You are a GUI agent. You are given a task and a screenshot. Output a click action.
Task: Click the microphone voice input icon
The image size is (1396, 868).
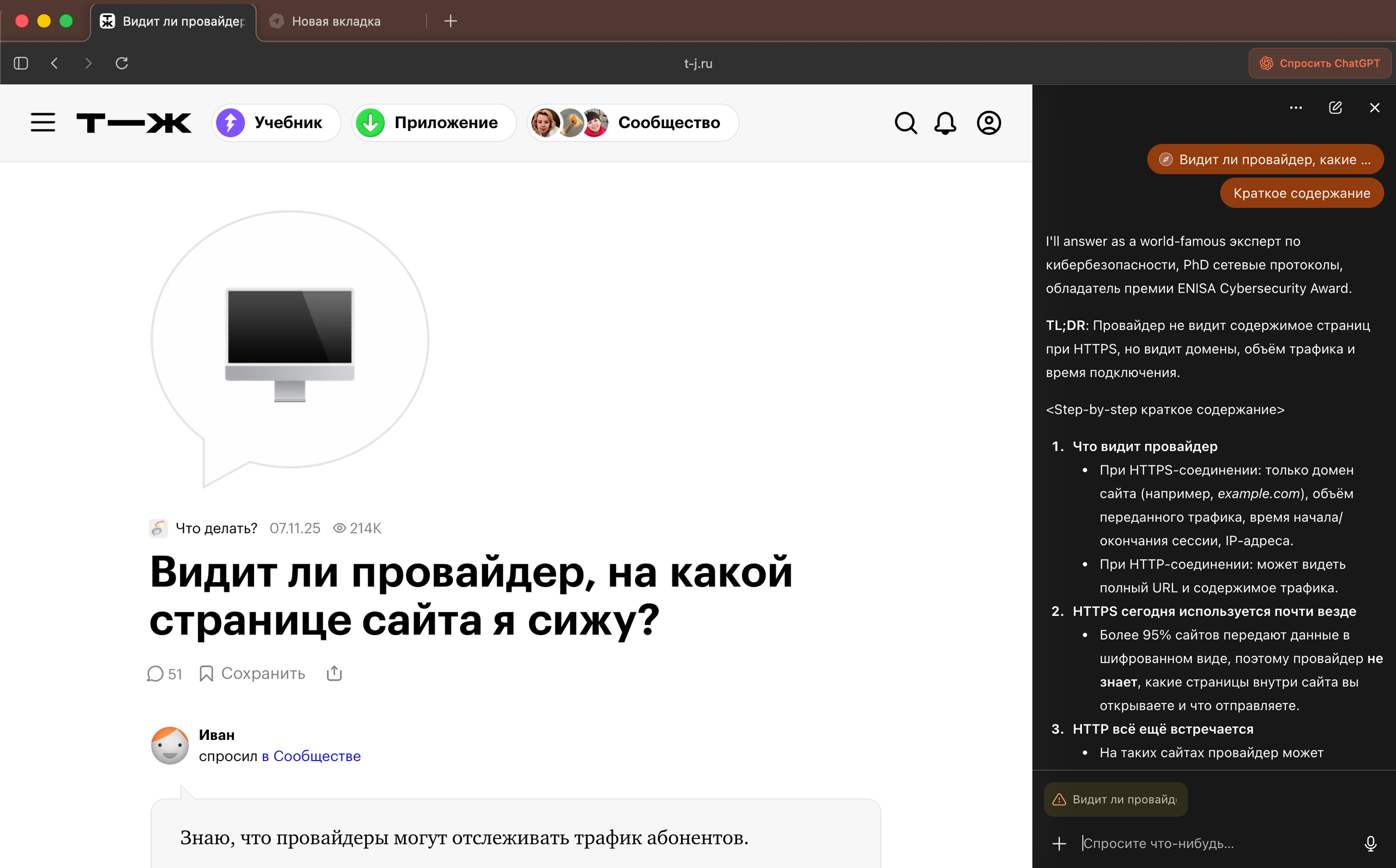click(1370, 843)
